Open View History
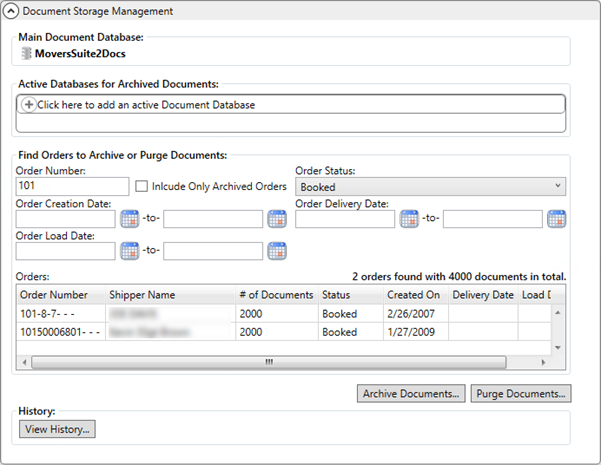This screenshot has width=601, height=465. tap(59, 429)
